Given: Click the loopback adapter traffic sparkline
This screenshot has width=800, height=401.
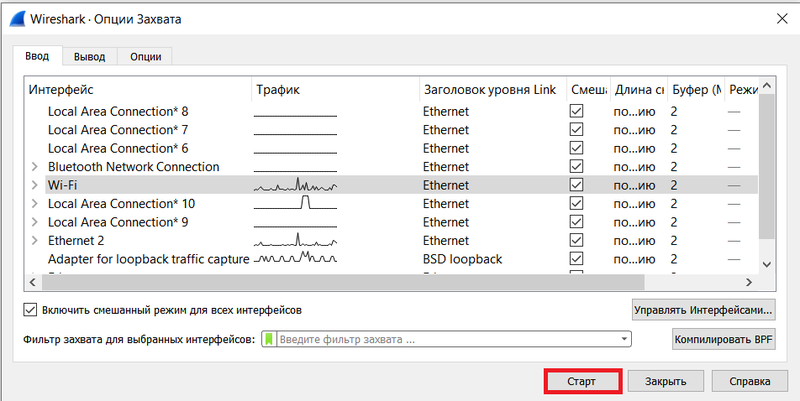Looking at the screenshot, I should pyautogui.click(x=295, y=259).
